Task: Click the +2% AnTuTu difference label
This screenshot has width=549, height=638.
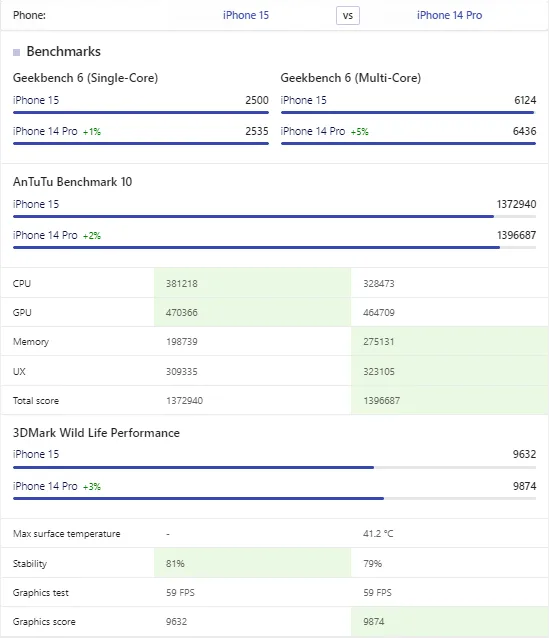Action: pos(92,236)
